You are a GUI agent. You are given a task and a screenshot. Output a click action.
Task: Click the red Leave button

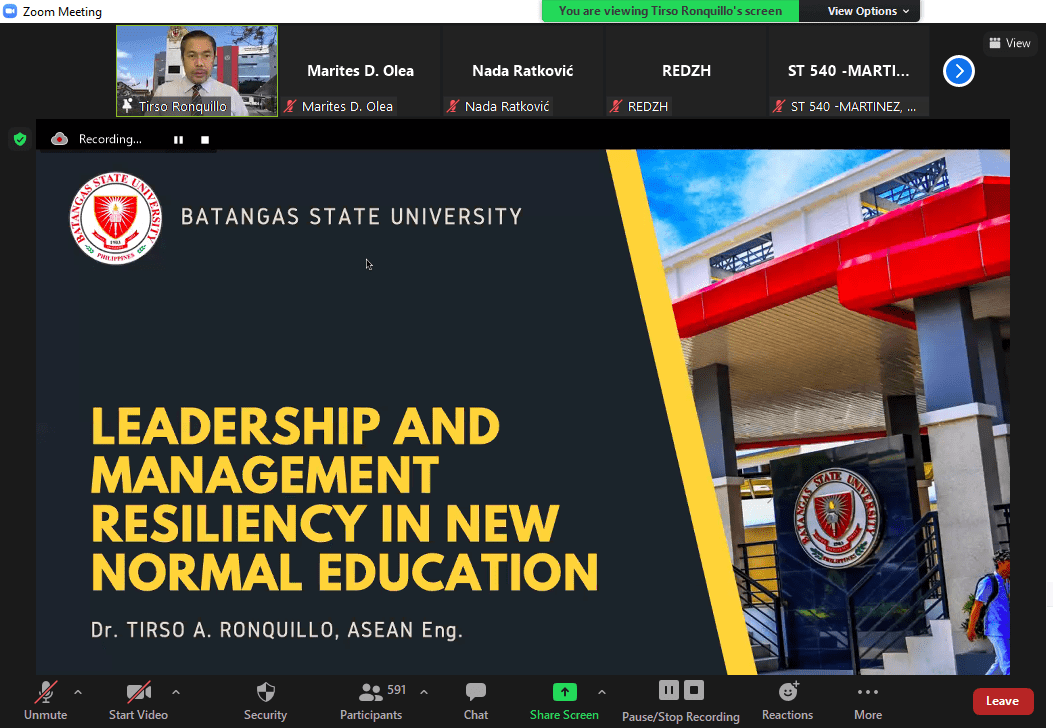coord(1002,701)
